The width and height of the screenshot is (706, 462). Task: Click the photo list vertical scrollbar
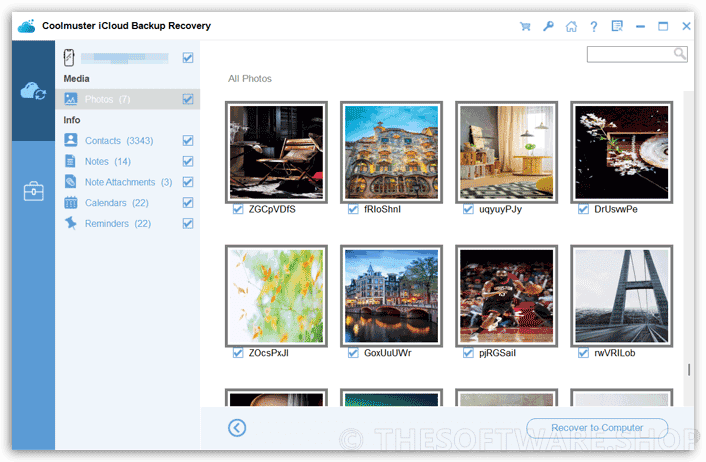tap(688, 369)
